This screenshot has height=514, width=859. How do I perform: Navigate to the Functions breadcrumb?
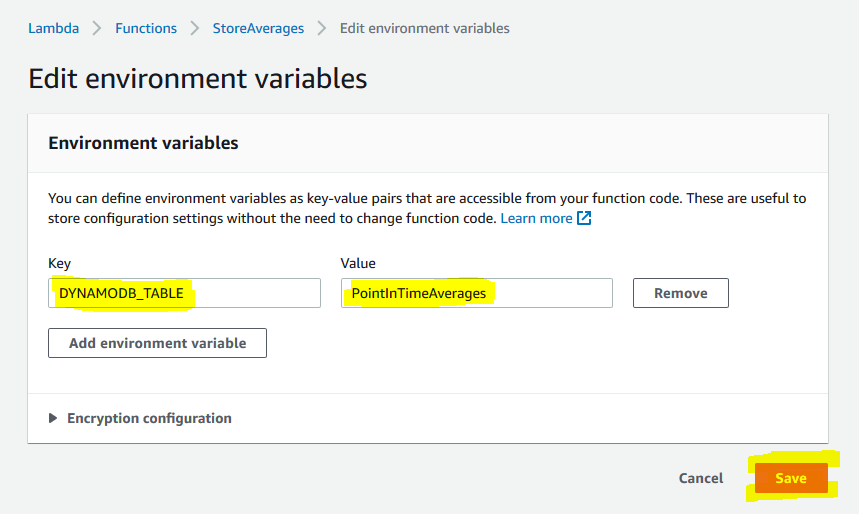[x=146, y=28]
